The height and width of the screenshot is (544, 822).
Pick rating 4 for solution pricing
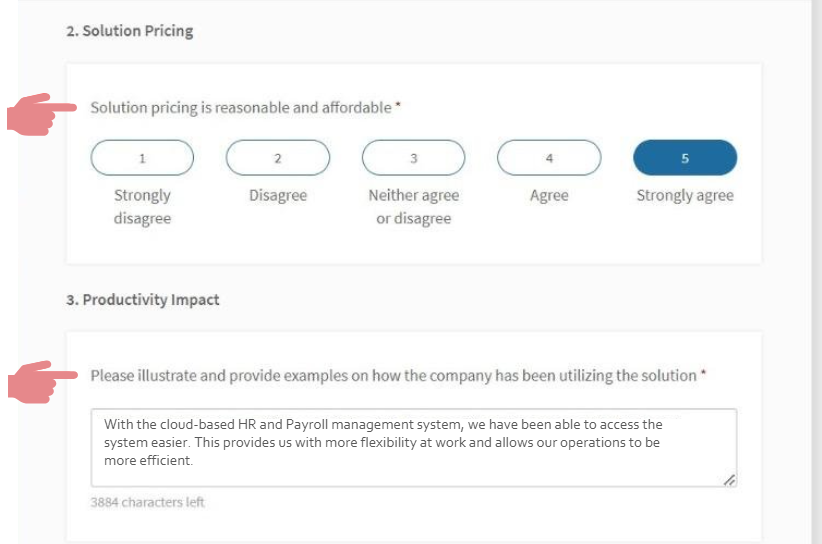[549, 158]
